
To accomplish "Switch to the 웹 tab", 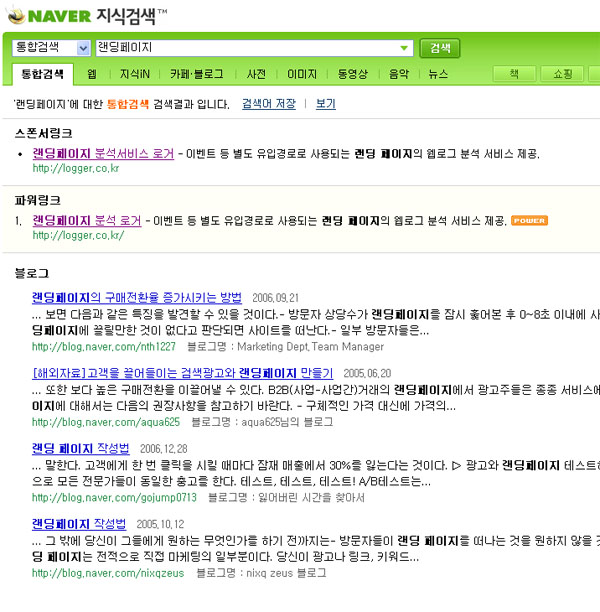I will (x=91, y=74).
